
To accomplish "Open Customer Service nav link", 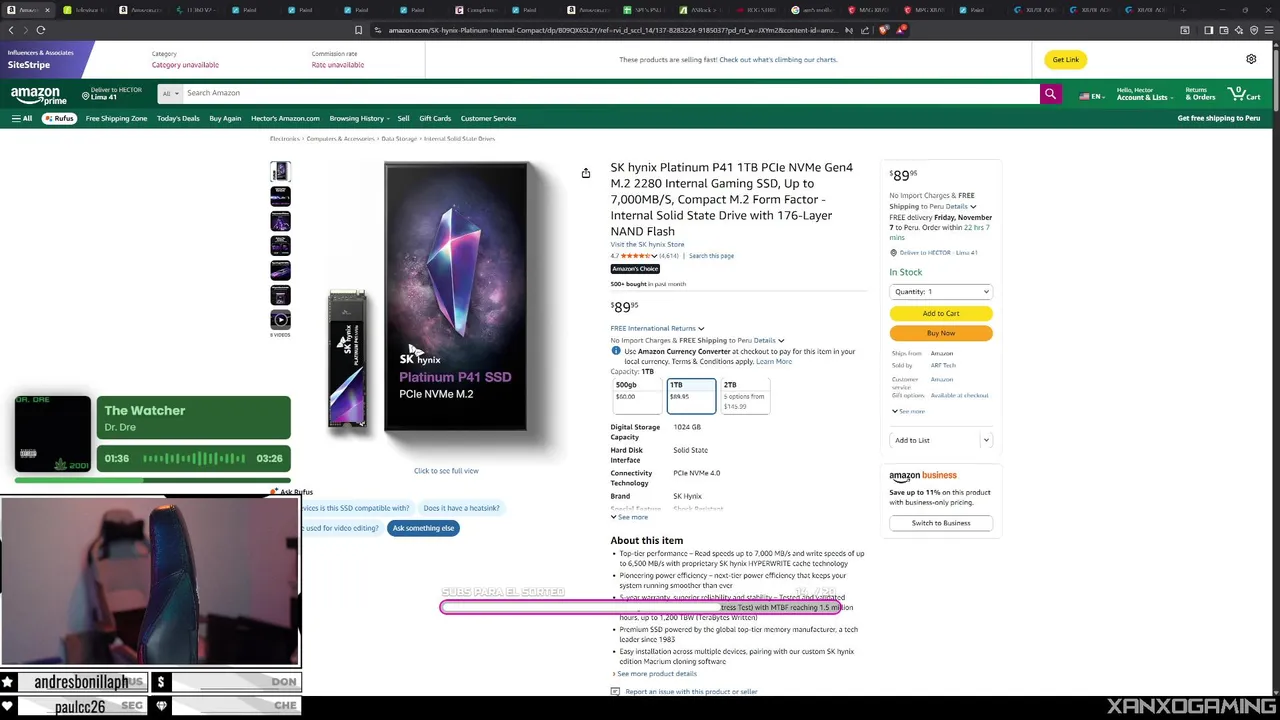I will coord(488,118).
